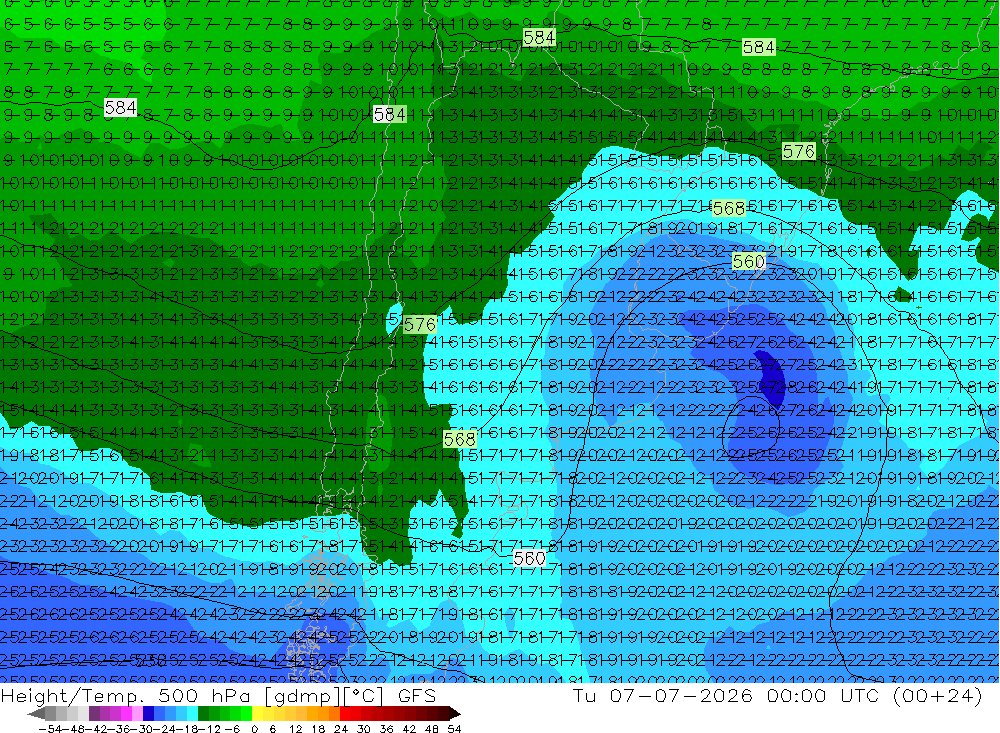Pick the cyan swatch in the color legend
This screenshot has height=733, width=1000.
tap(192, 713)
